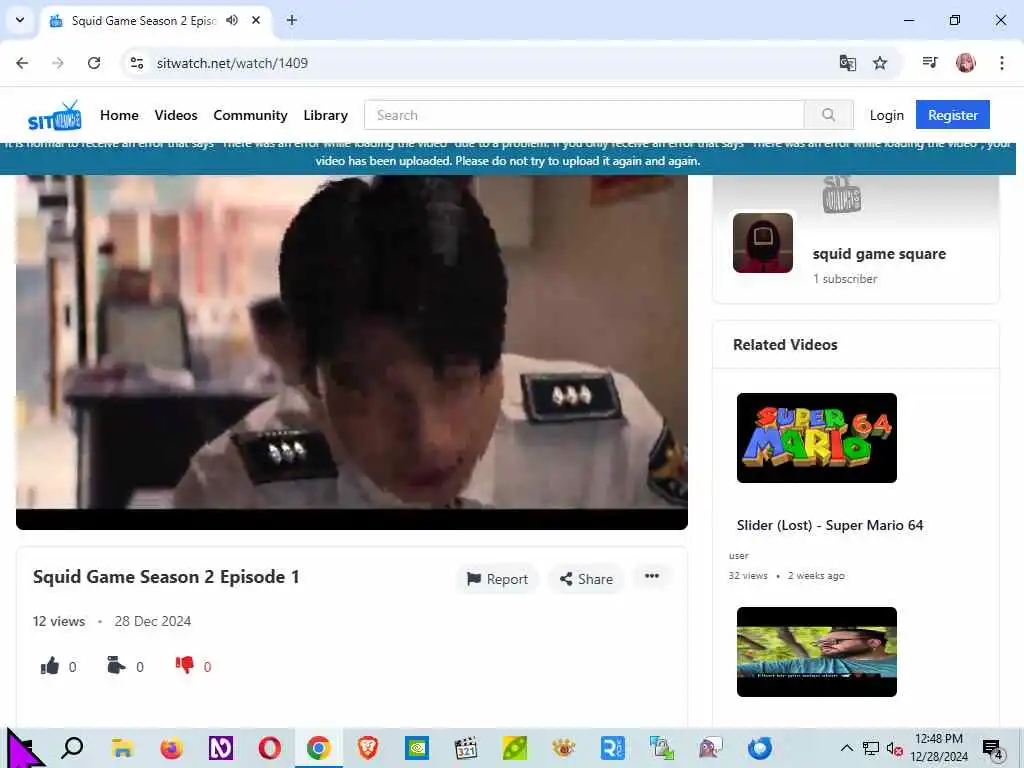1024x768 pixels.
Task: Share this video
Action: tap(586, 579)
